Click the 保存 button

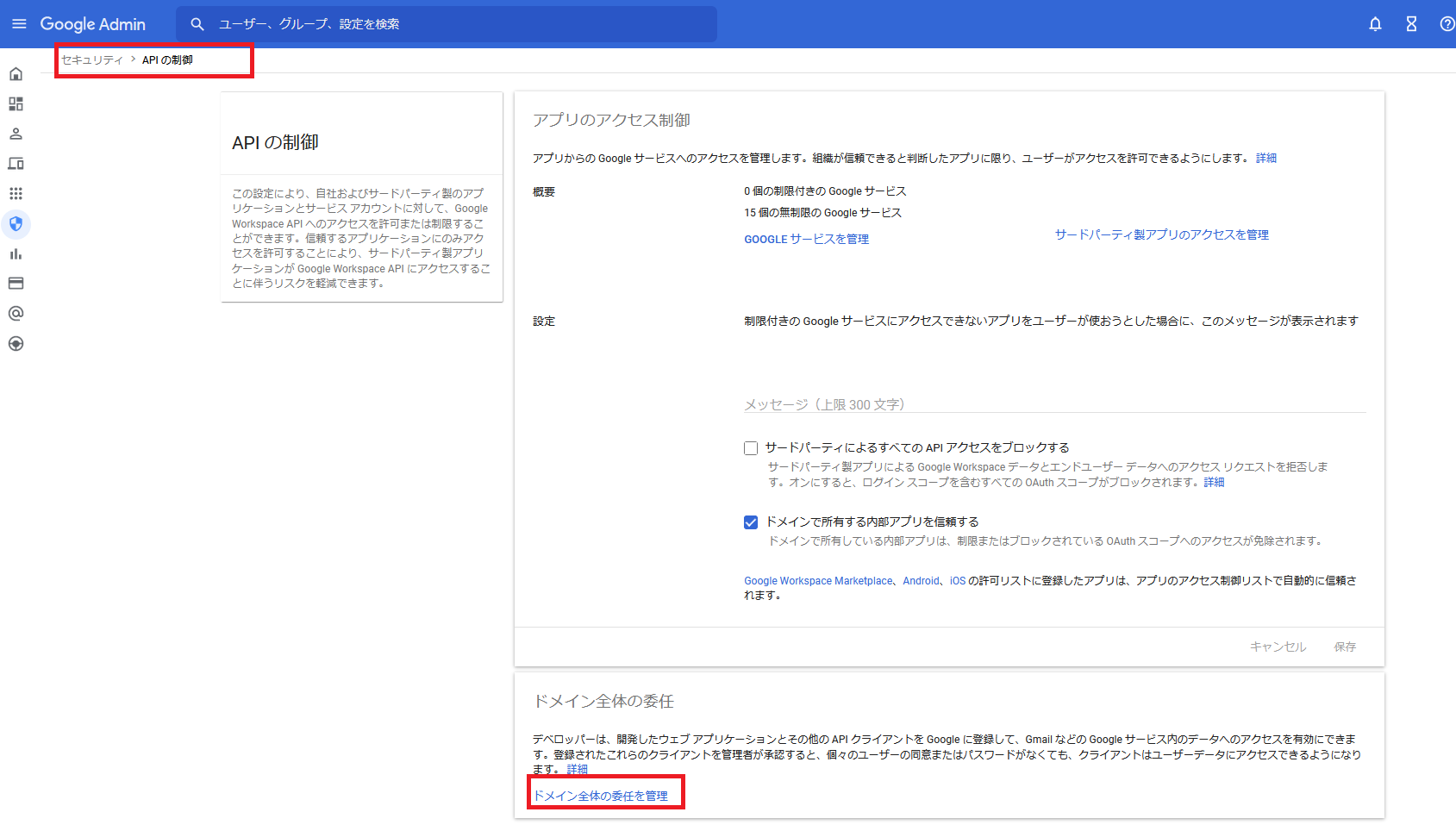click(x=1345, y=647)
